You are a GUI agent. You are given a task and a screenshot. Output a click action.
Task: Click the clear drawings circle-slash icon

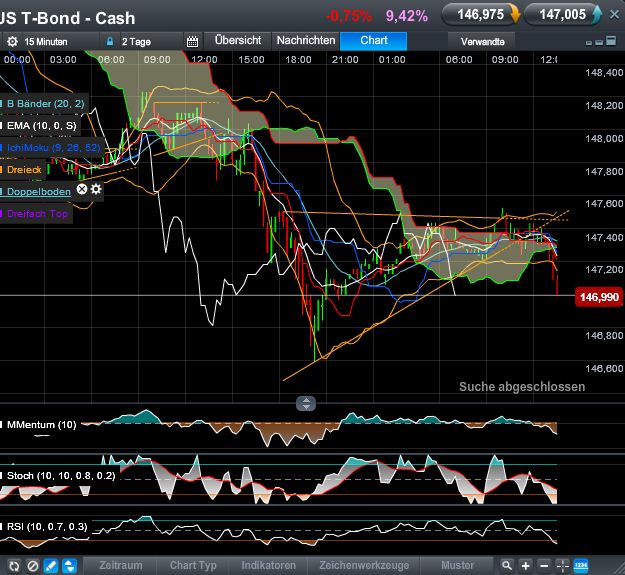(33, 566)
